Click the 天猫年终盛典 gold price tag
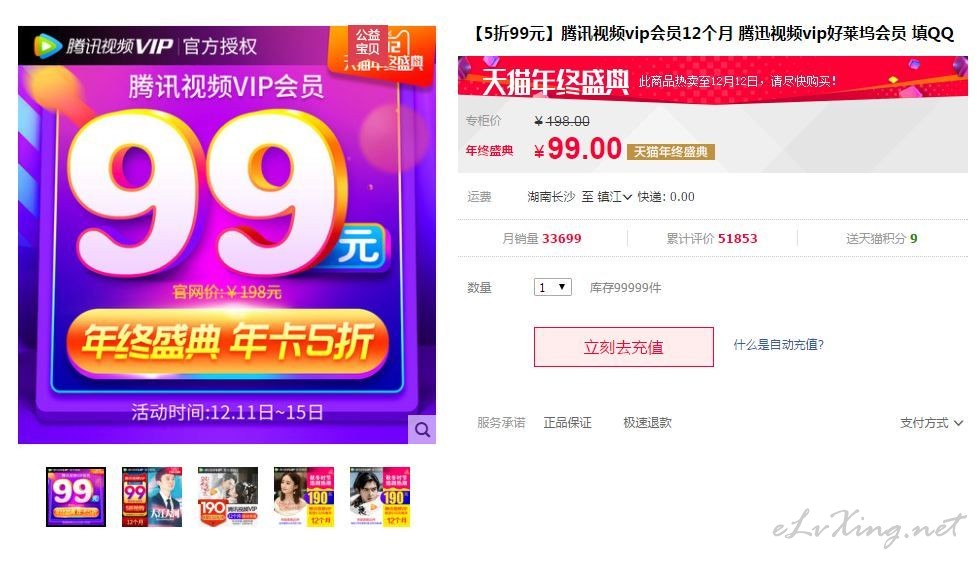The width and height of the screenshot is (977, 561). point(671,151)
